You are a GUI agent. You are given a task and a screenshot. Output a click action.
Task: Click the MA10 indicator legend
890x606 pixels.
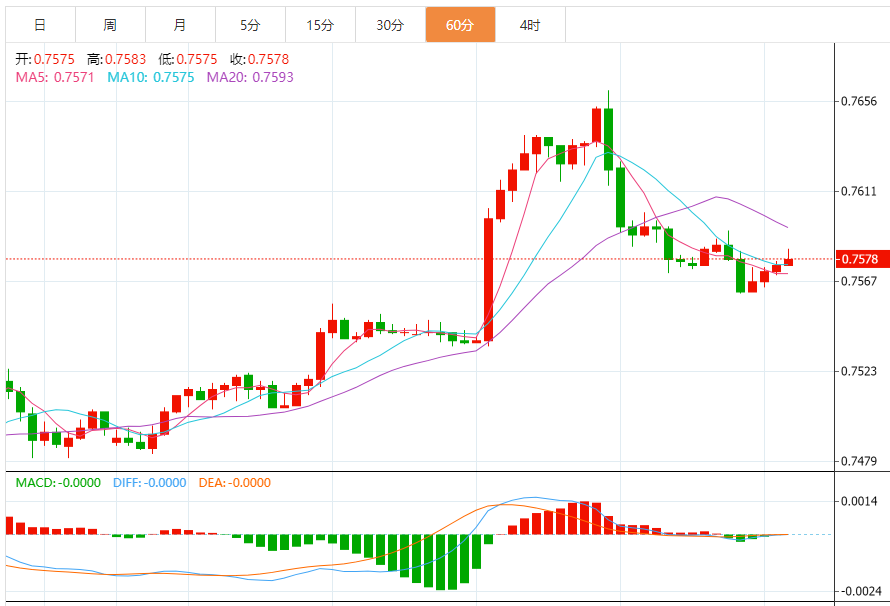click(x=151, y=77)
